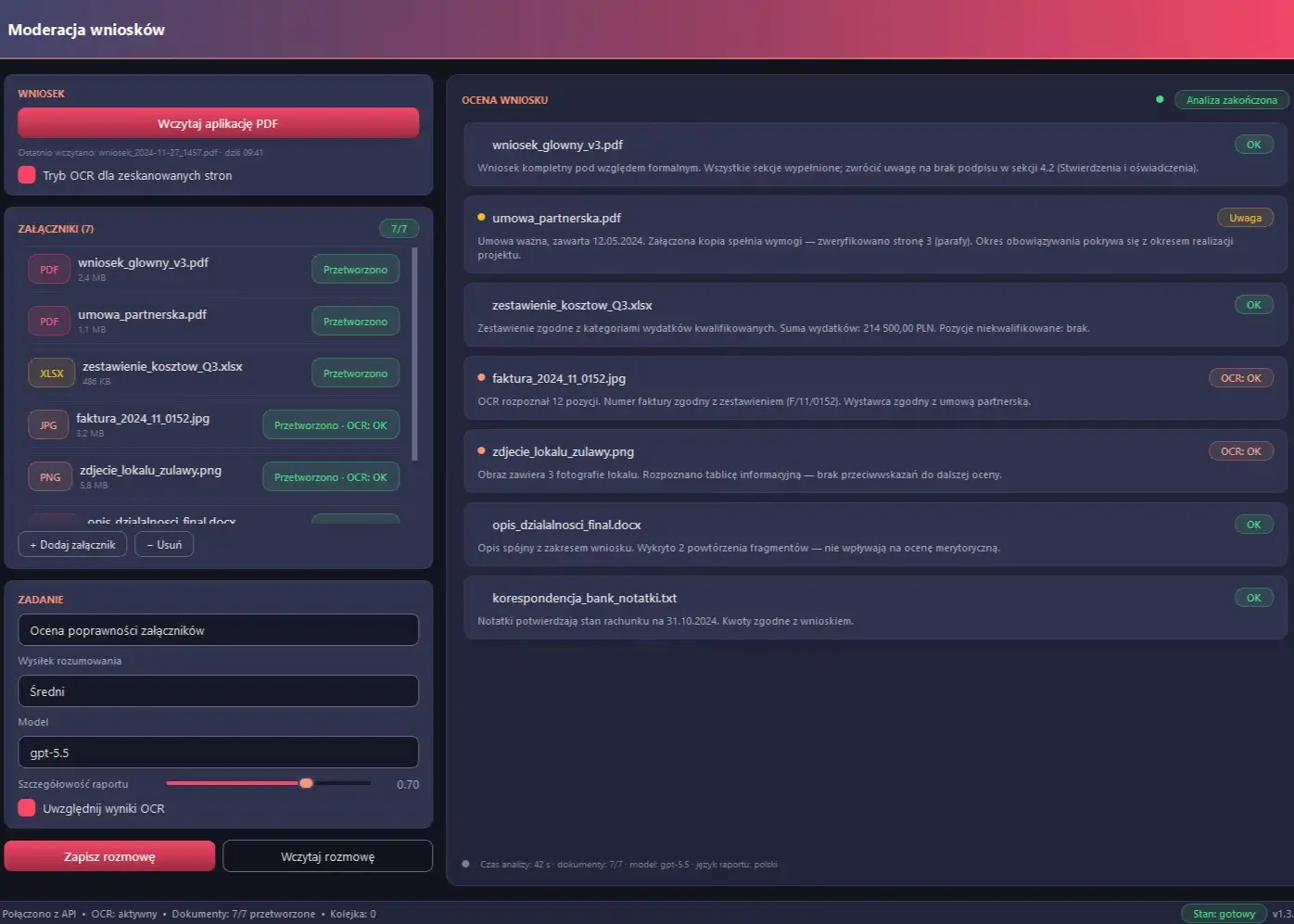Viewport: 1294px width, 924px height.
Task: Select korespondencja_bank_notatki.txt in the assessment list
Action: click(875, 608)
